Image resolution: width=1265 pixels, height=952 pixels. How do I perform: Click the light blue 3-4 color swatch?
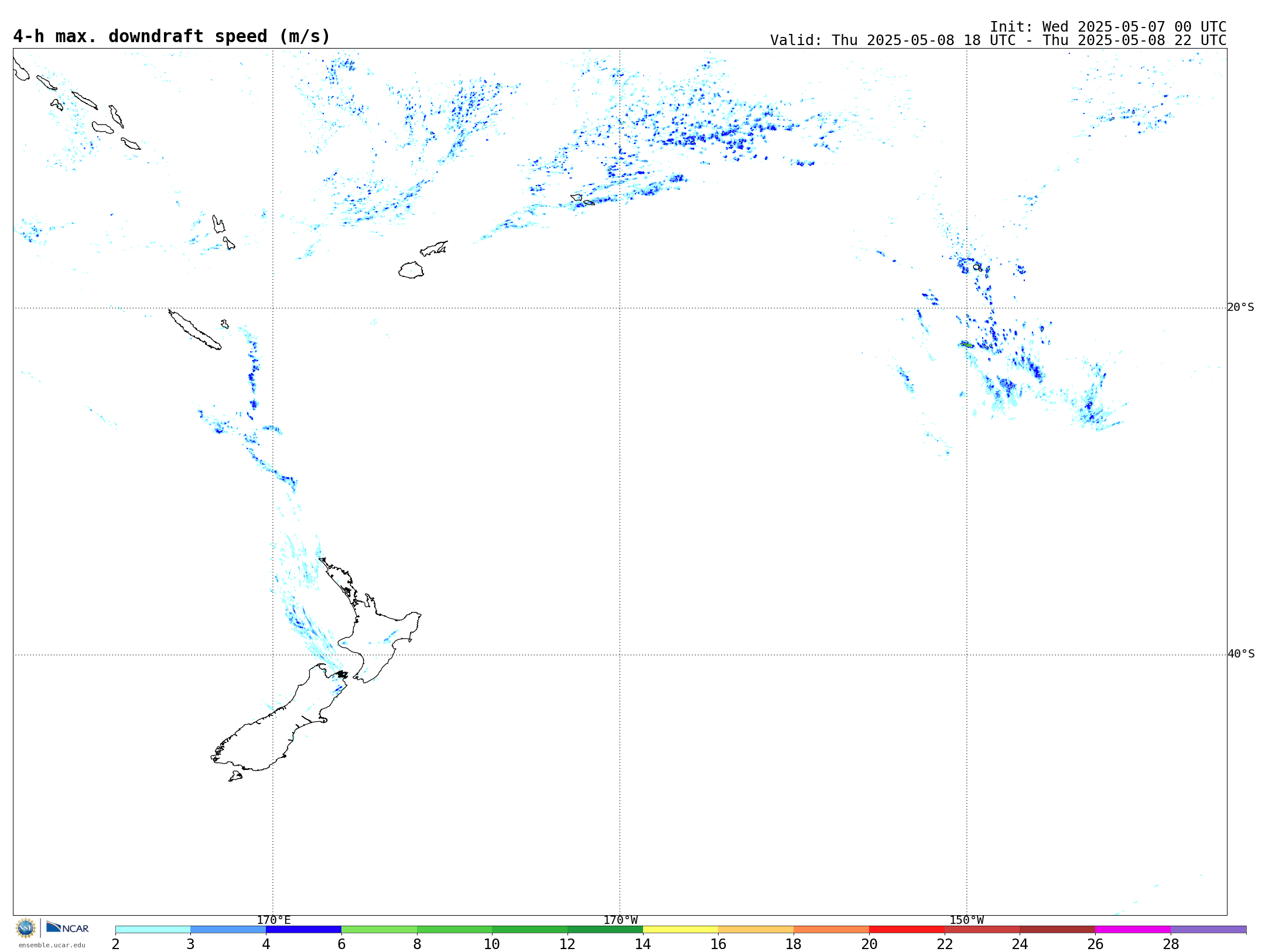[228, 929]
